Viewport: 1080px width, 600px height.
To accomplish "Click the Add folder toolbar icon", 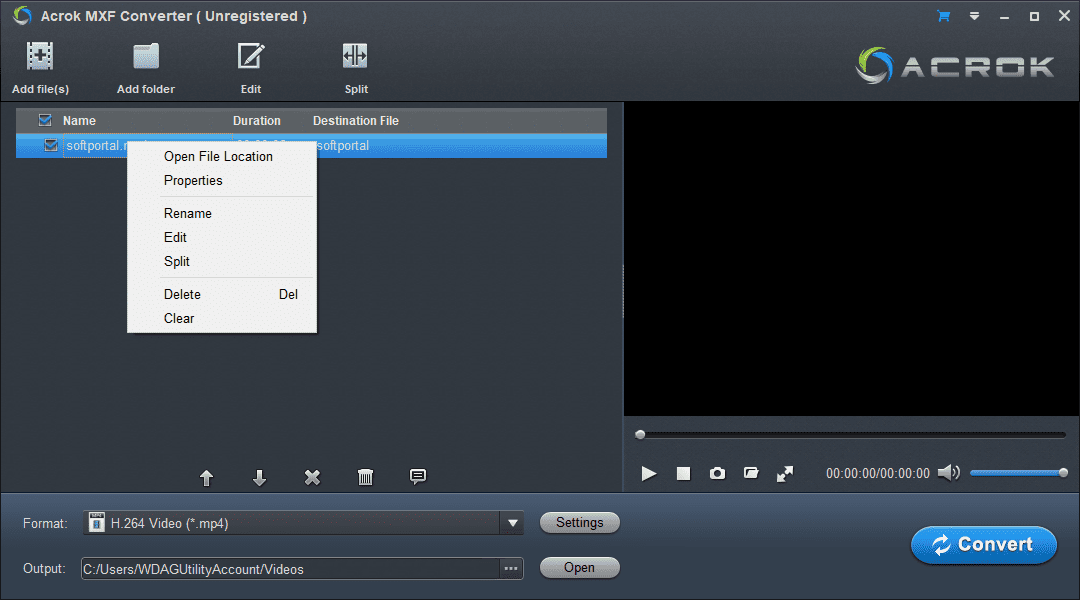I will (146, 56).
